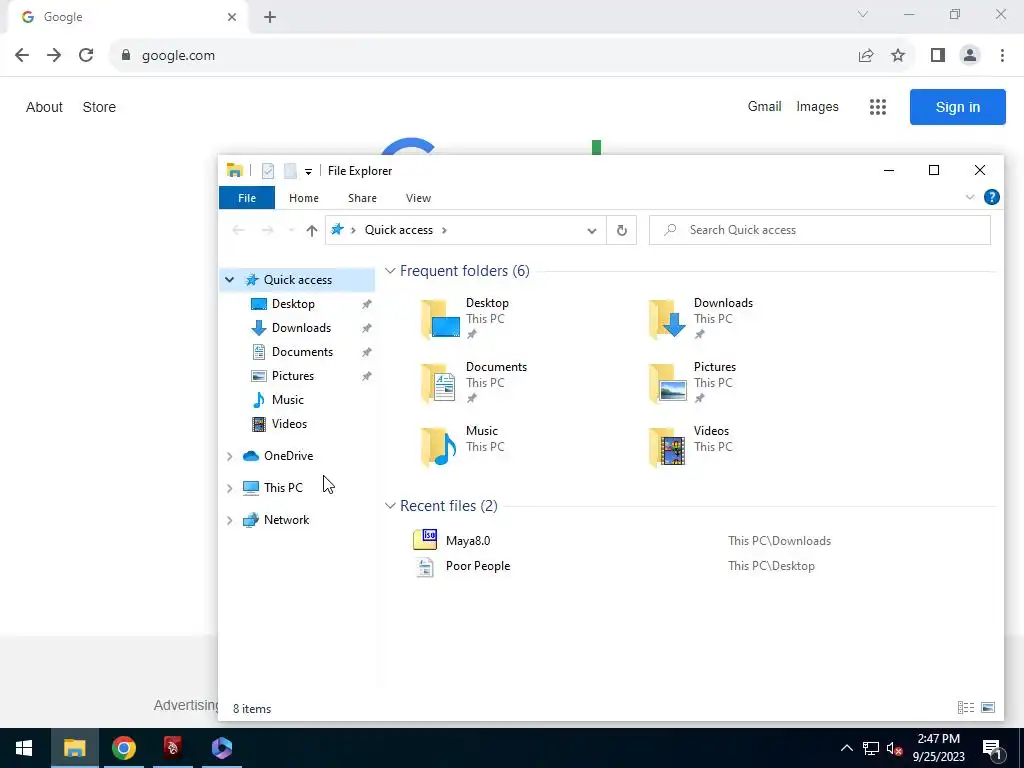Click Properties icon in File Explorer title bar
Image resolution: width=1024 pixels, height=768 pixels.
tap(268, 171)
